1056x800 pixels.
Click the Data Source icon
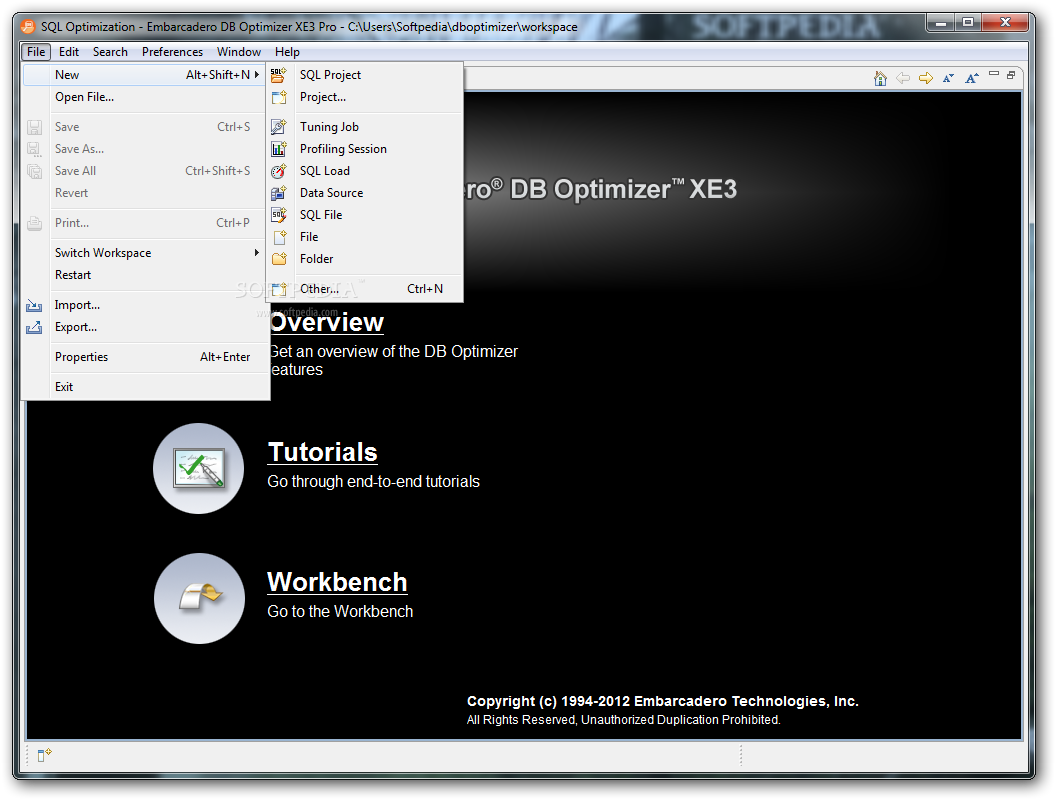tap(279, 193)
